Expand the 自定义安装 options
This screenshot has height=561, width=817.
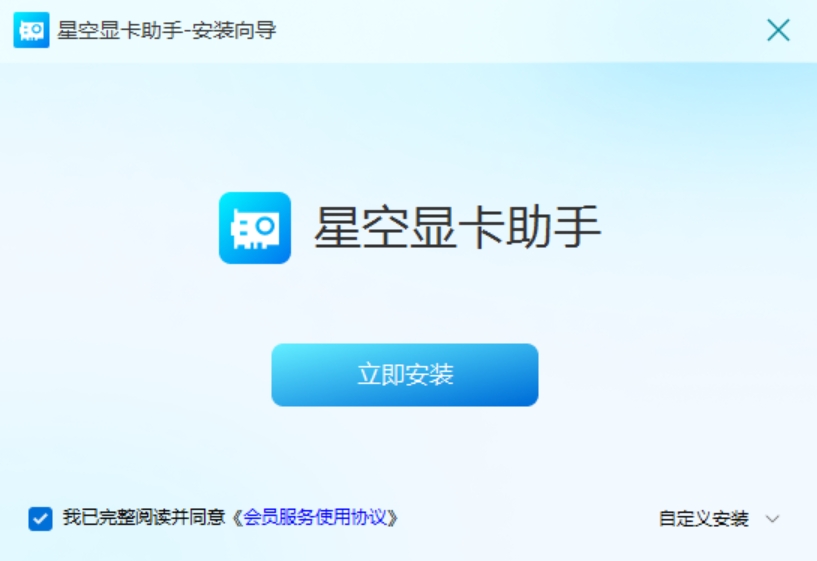(x=703, y=519)
